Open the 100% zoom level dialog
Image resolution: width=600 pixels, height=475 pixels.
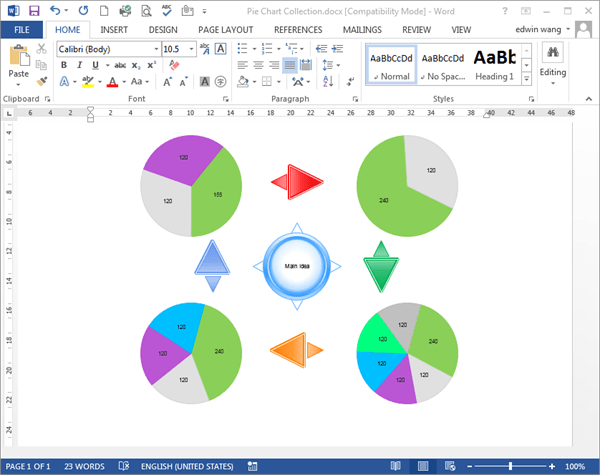point(575,466)
